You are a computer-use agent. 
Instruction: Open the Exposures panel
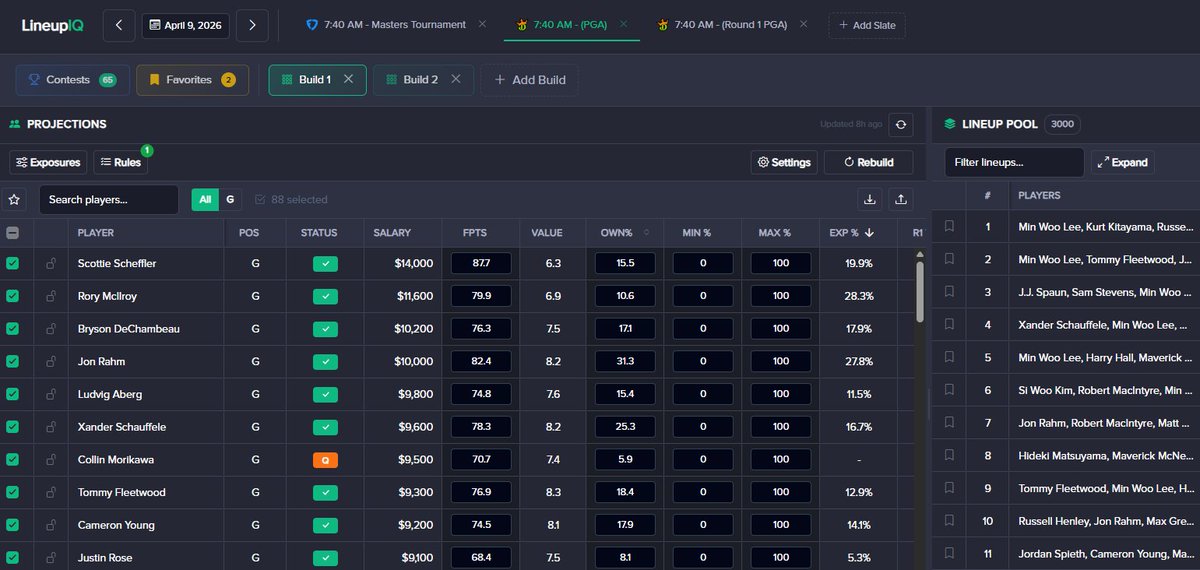click(x=48, y=162)
